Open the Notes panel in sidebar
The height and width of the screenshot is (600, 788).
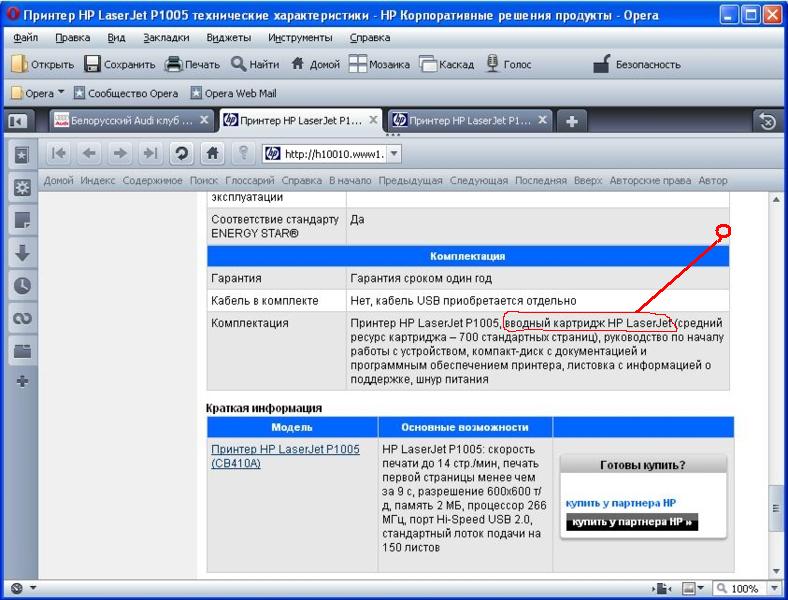point(22,220)
